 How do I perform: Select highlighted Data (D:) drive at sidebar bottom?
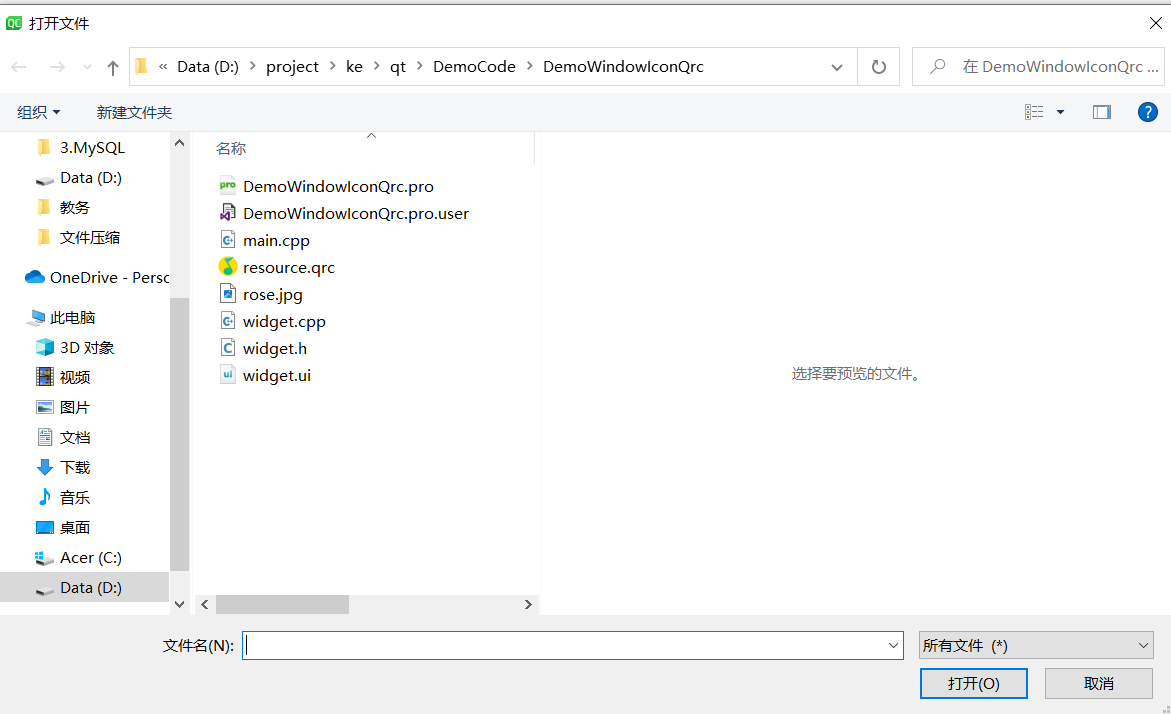coord(84,588)
